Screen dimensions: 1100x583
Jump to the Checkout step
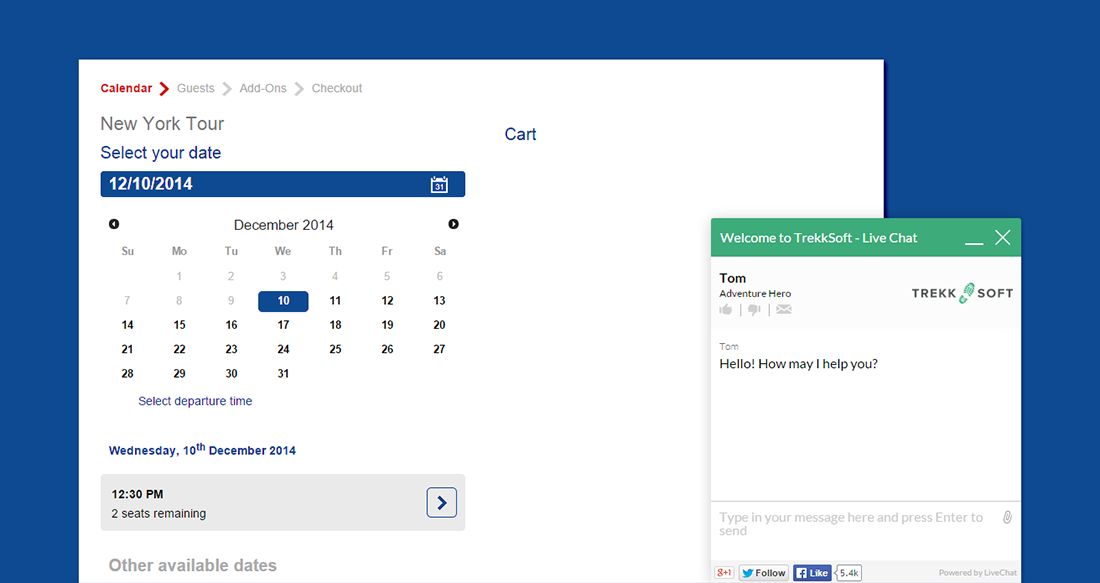(x=337, y=89)
